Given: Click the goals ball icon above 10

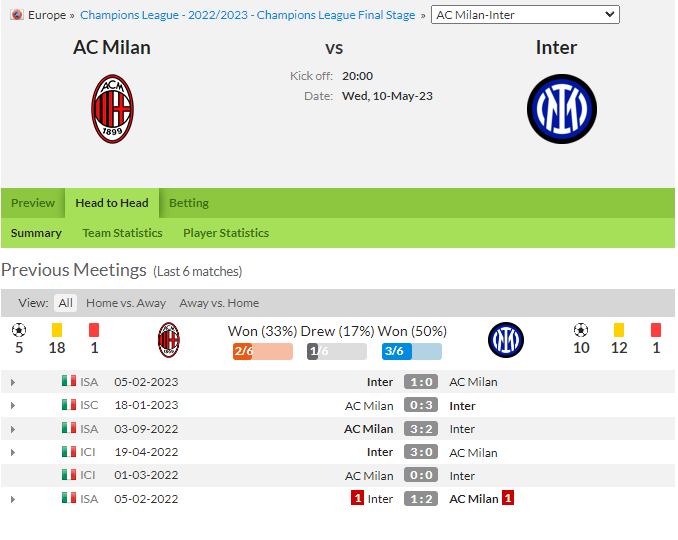Looking at the screenshot, I should pyautogui.click(x=581, y=330).
